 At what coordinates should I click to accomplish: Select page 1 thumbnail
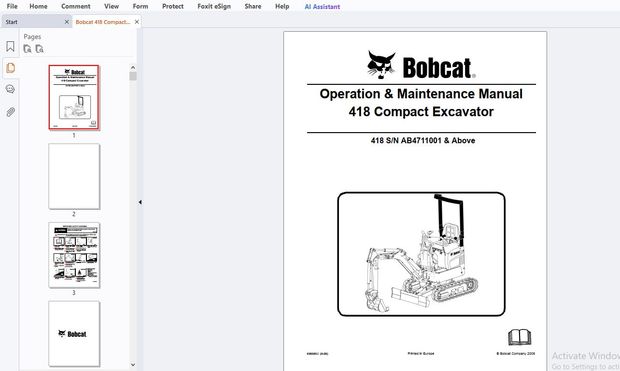tap(74, 97)
